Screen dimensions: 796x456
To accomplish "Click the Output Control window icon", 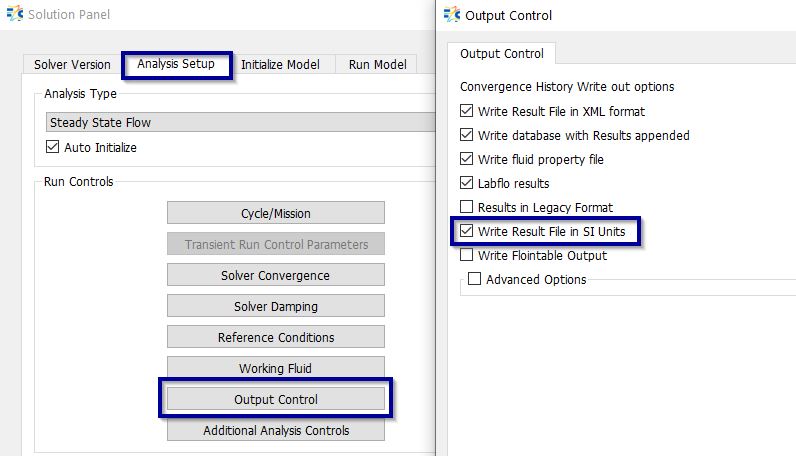I will [451, 15].
